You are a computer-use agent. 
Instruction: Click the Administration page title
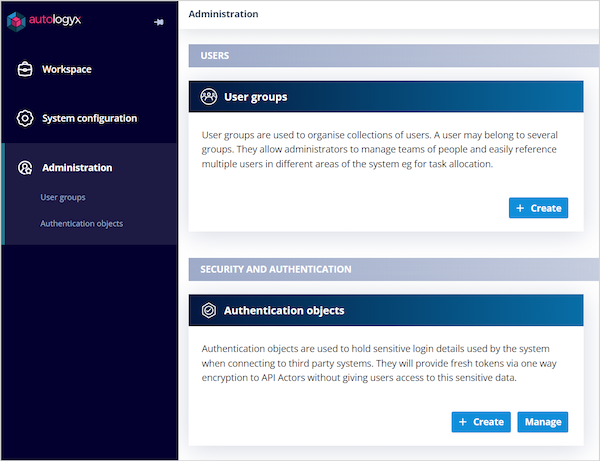pos(223,14)
